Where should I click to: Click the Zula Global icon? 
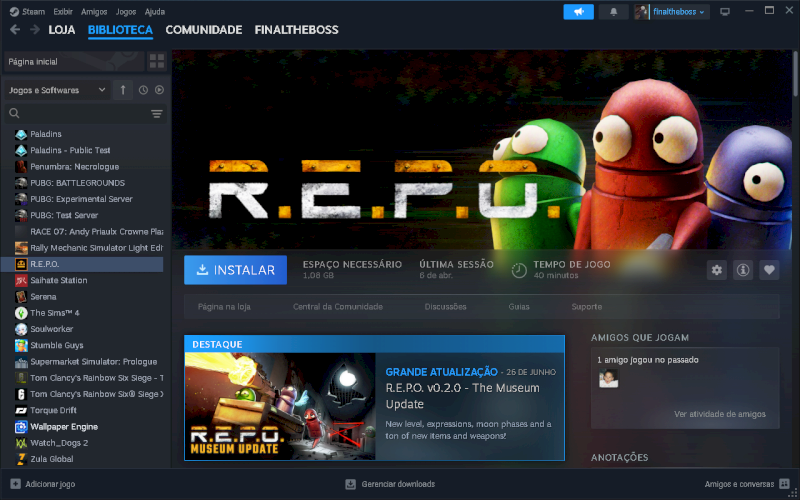point(21,459)
